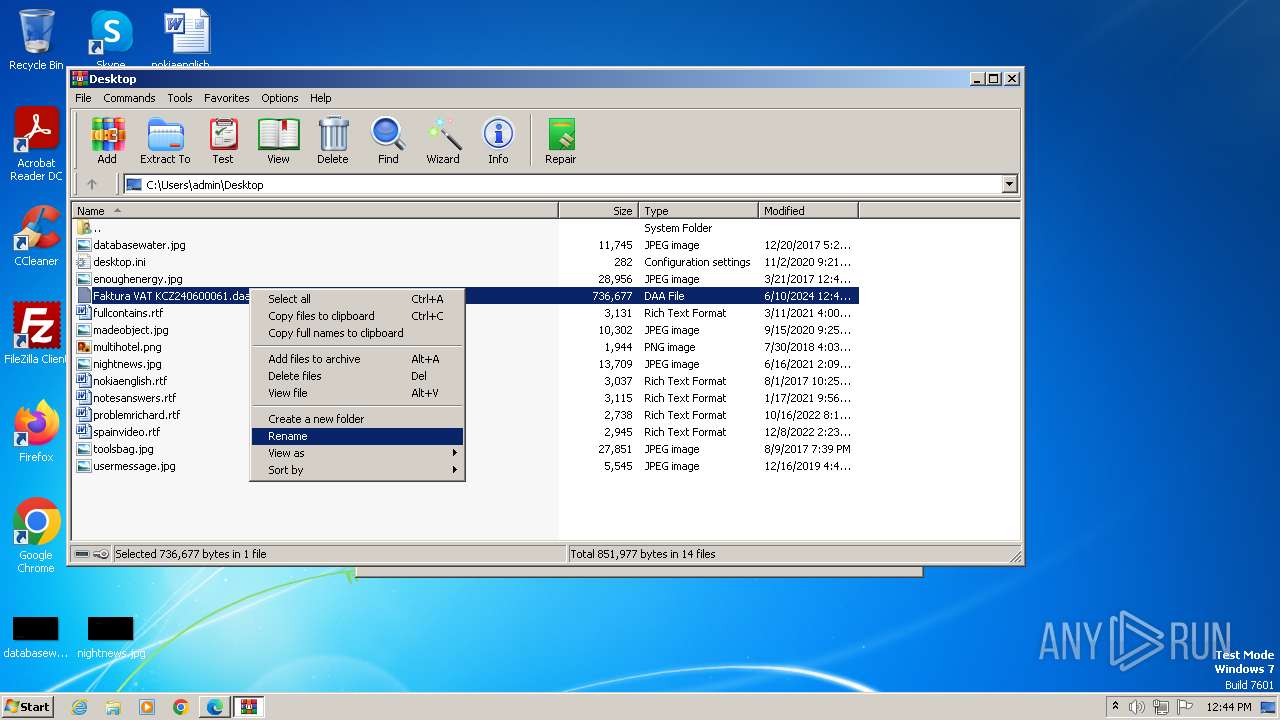Click the Start button

(x=27, y=707)
